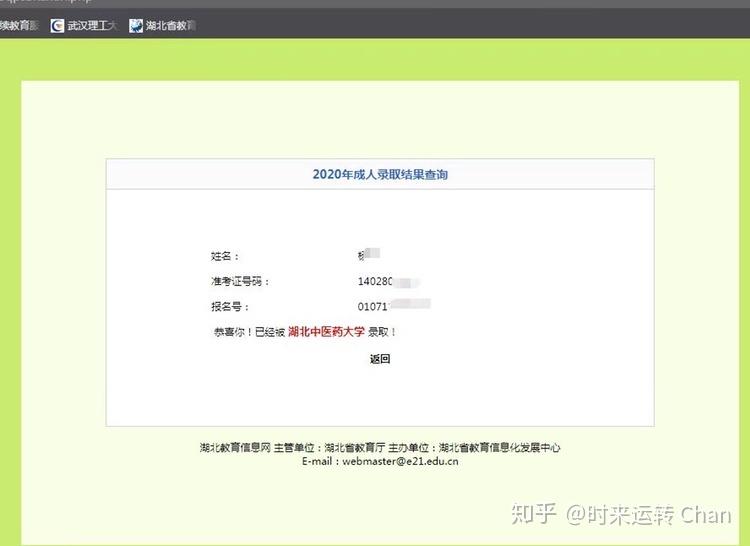This screenshot has height=546, width=750.
Task: Click the 140280 exam number value
Action: [375, 281]
